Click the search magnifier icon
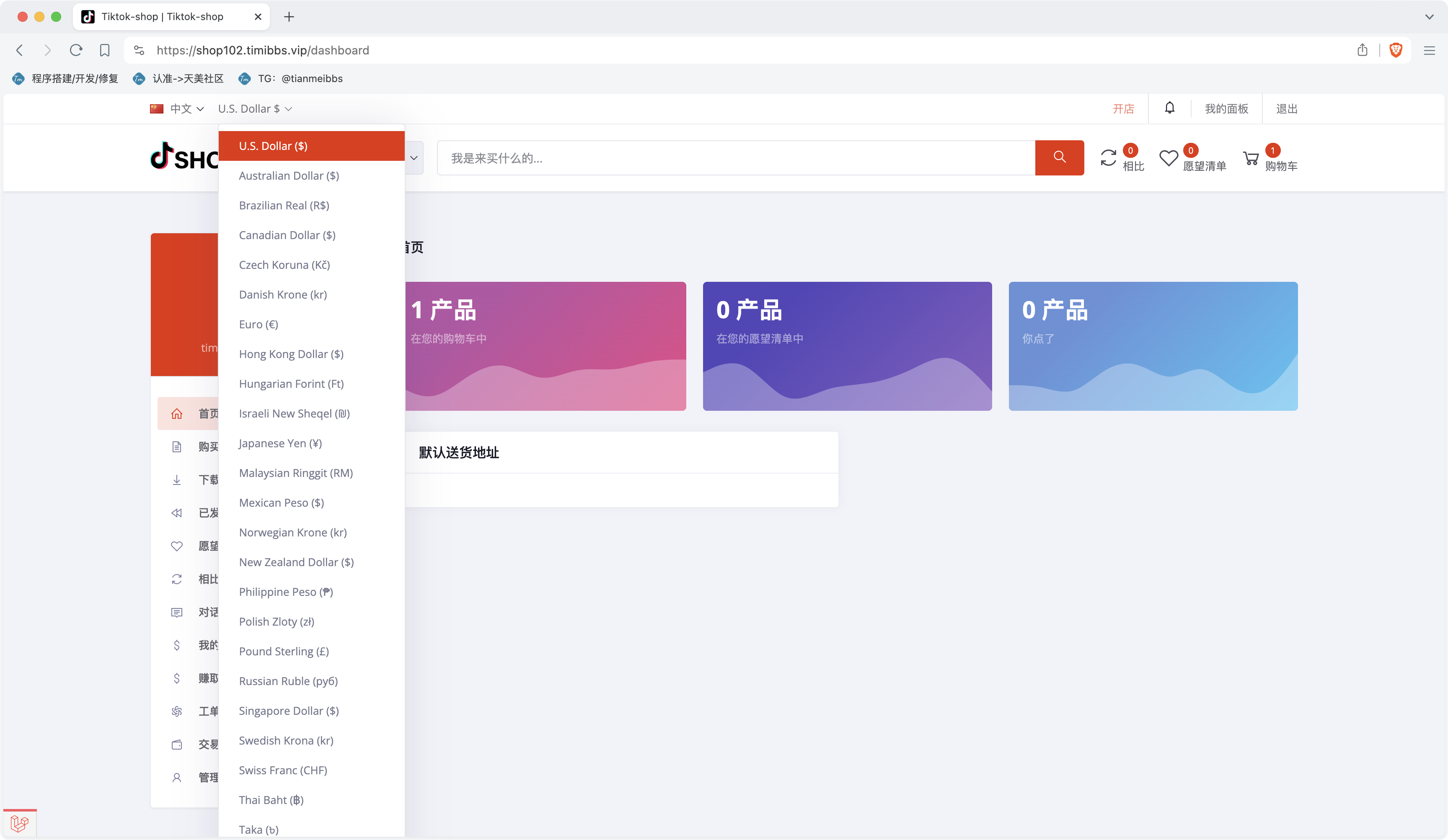Screen dimensions: 1448x840 1059,157
